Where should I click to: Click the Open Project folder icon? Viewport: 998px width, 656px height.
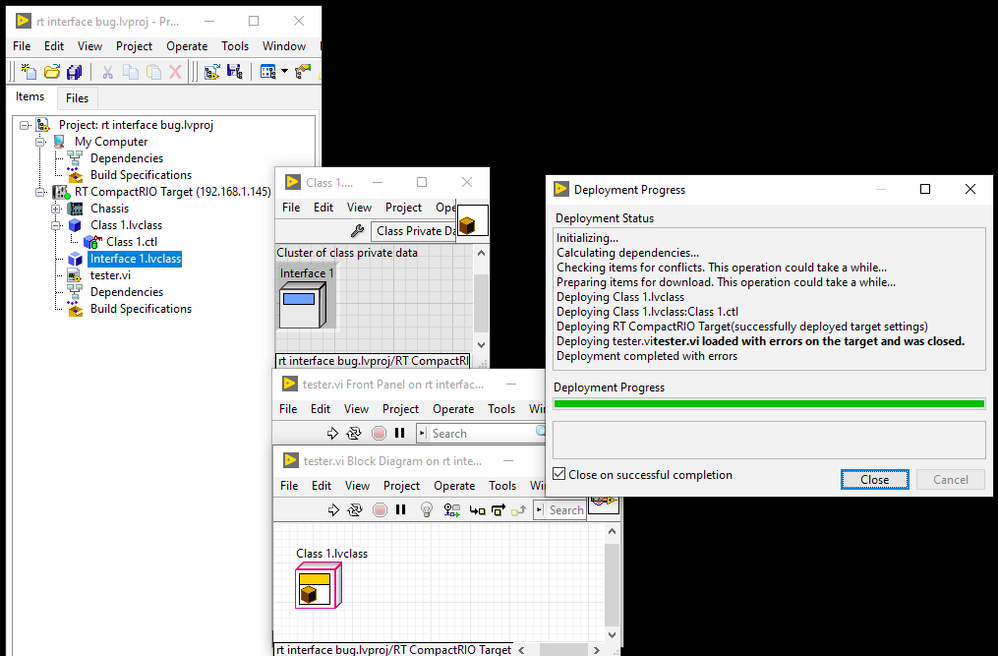click(x=51, y=72)
